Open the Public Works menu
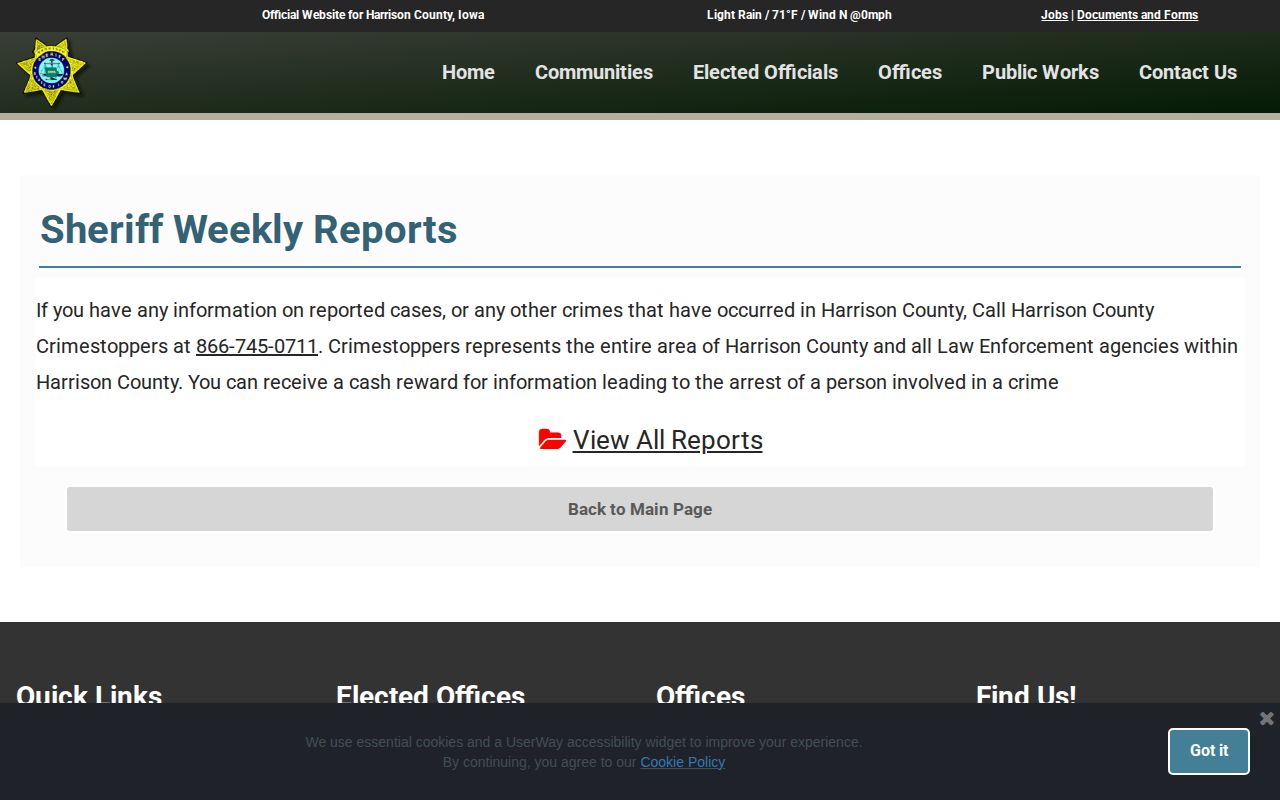The width and height of the screenshot is (1280, 800). click(x=1040, y=72)
